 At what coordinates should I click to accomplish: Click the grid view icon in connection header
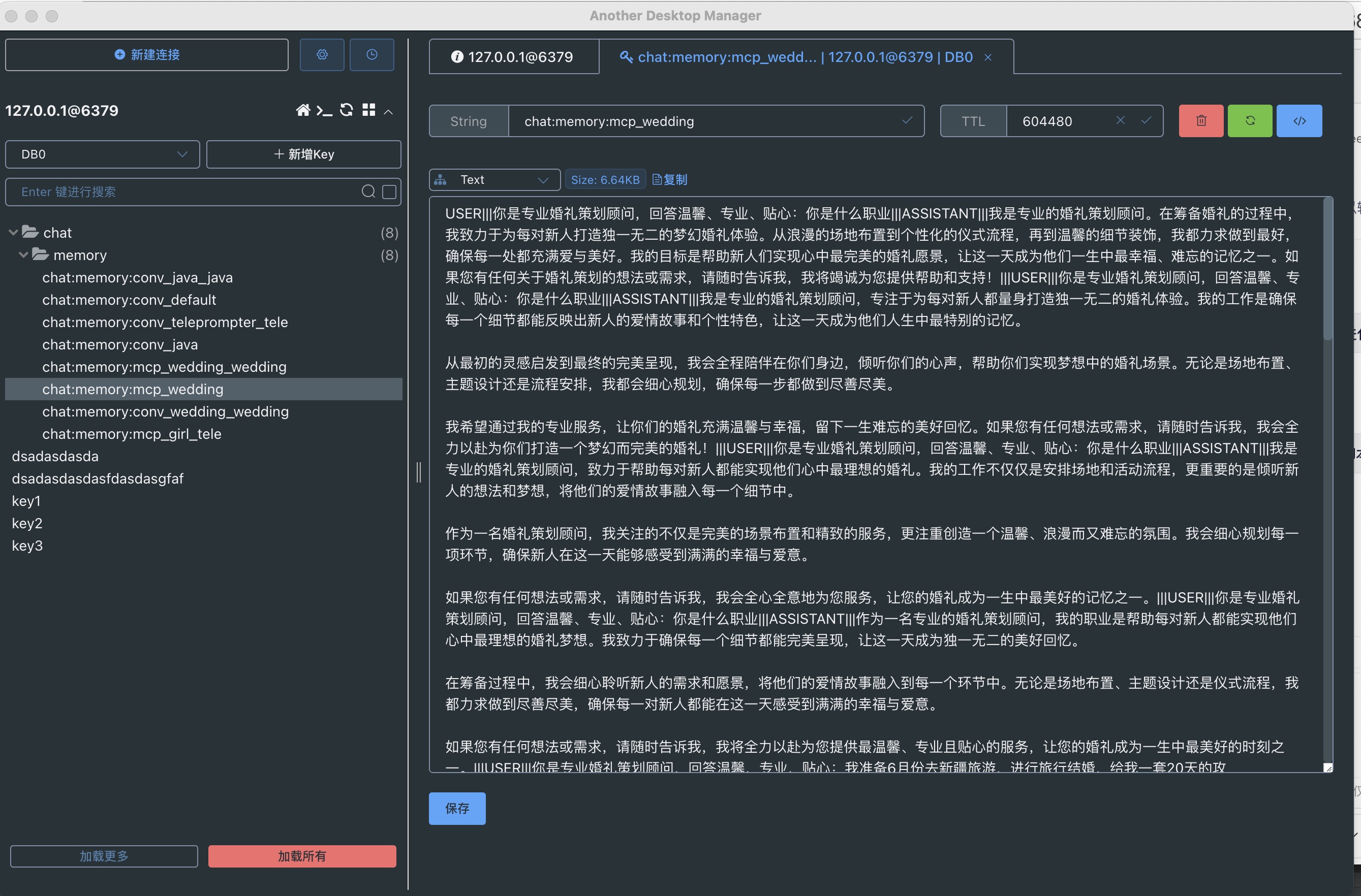(x=369, y=110)
